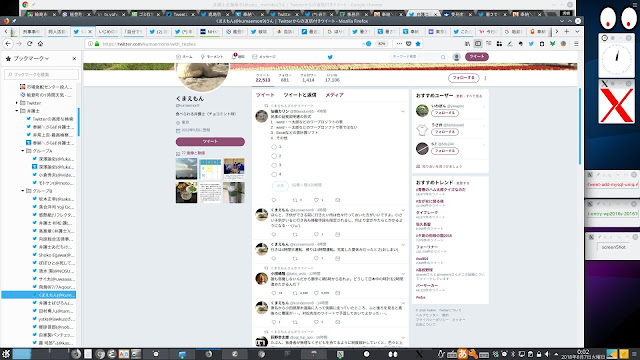Open the Firefox hamburger menu
The height and width of the screenshot is (360, 640).
point(576,44)
